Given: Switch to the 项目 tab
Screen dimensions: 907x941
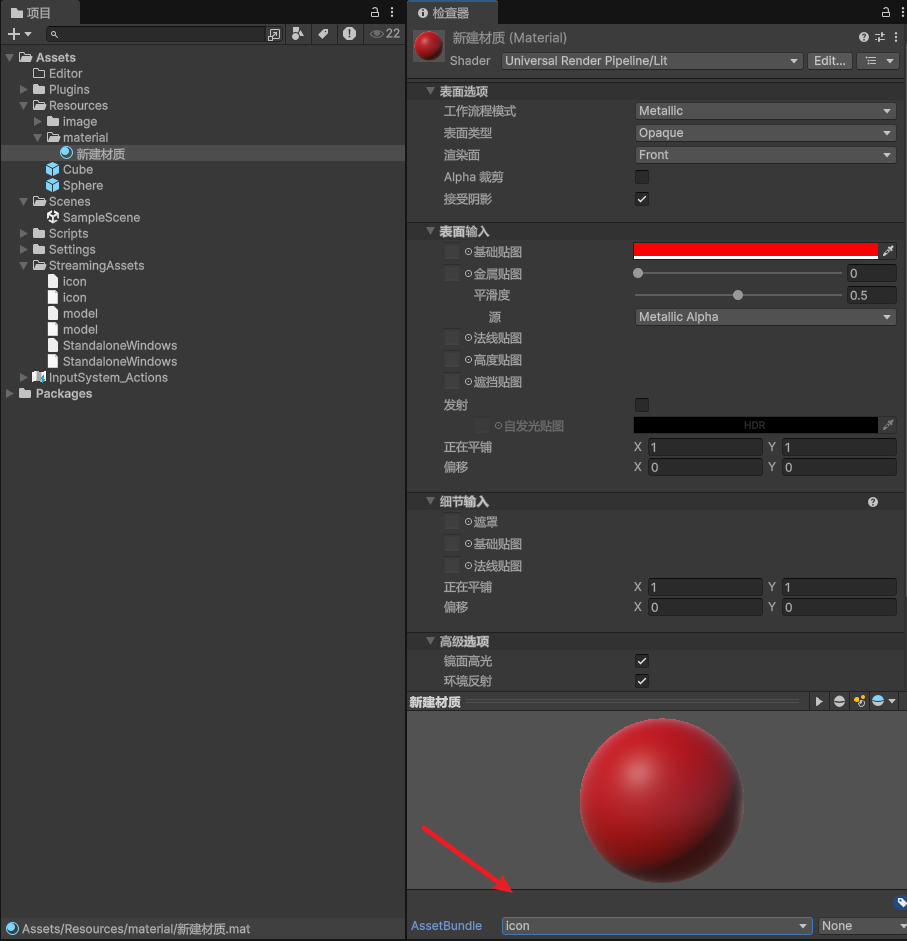Looking at the screenshot, I should point(40,13).
